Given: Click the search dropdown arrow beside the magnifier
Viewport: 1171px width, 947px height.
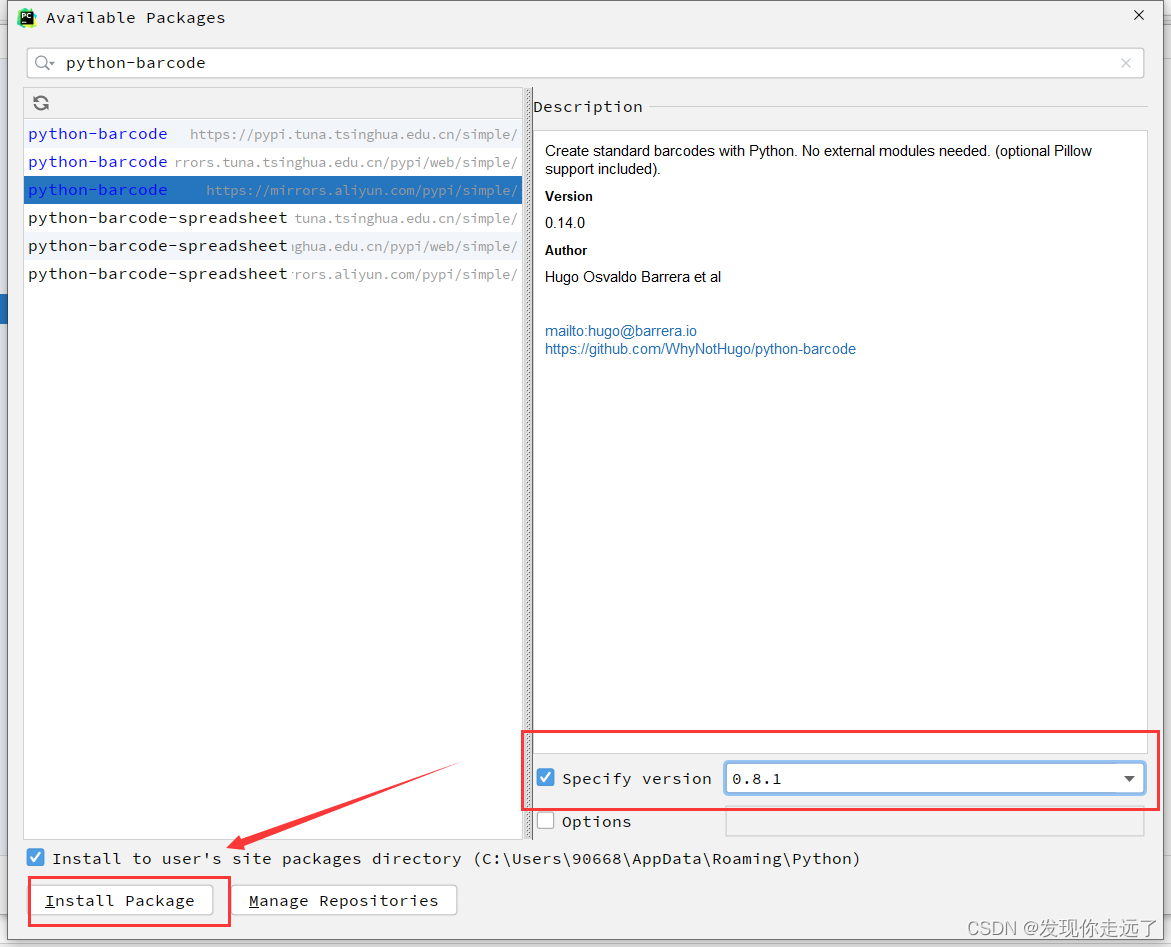Looking at the screenshot, I should 52,62.
